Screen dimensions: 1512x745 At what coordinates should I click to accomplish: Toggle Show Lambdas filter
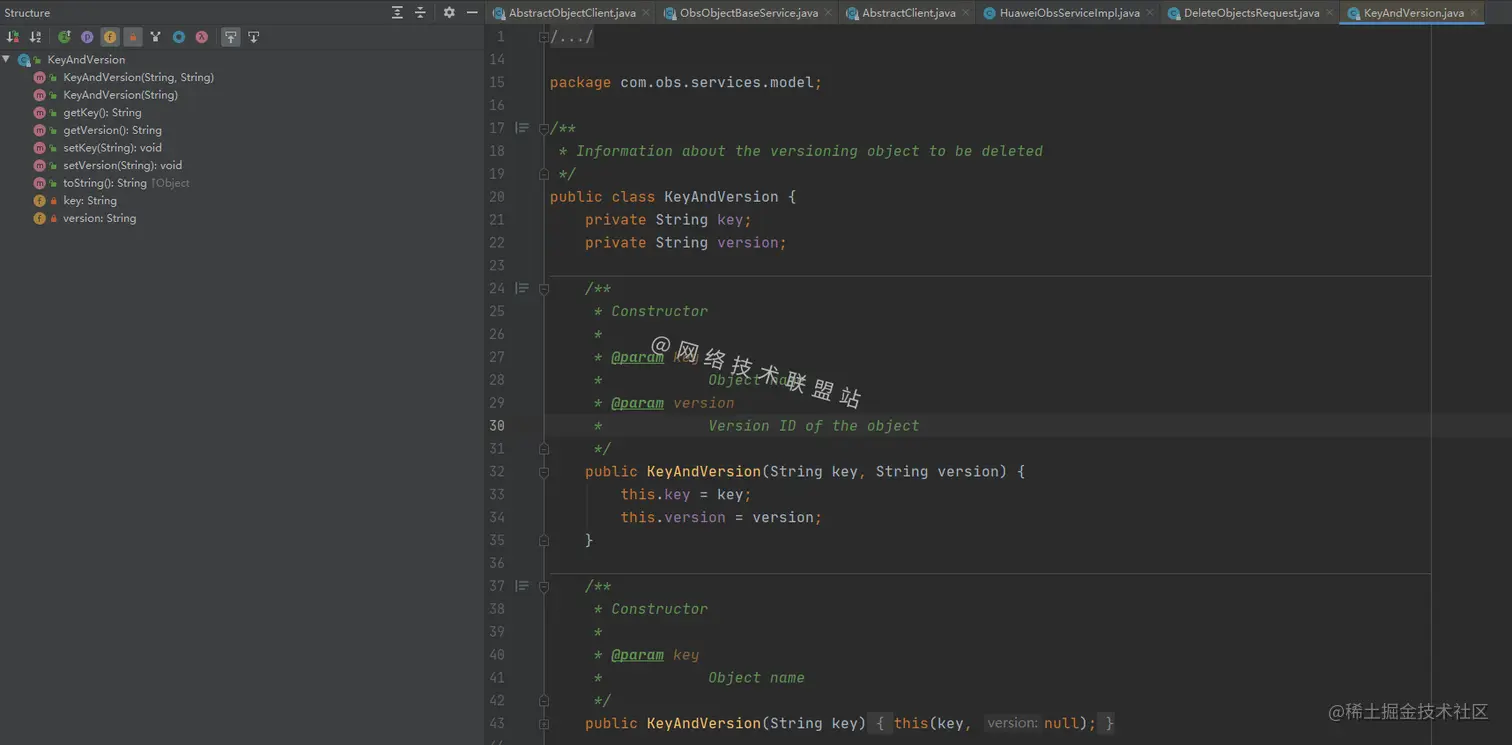pyautogui.click(x=202, y=37)
